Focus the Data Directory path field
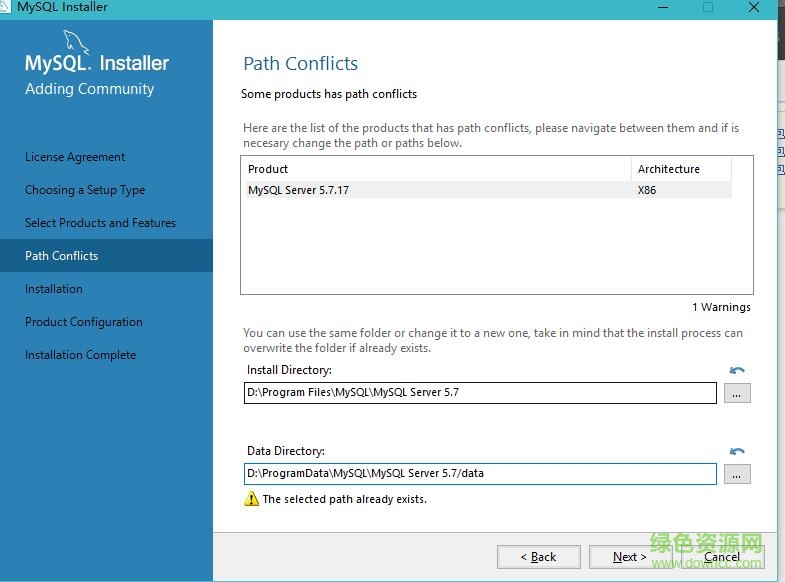Screen dimensions: 785x582 point(480,474)
